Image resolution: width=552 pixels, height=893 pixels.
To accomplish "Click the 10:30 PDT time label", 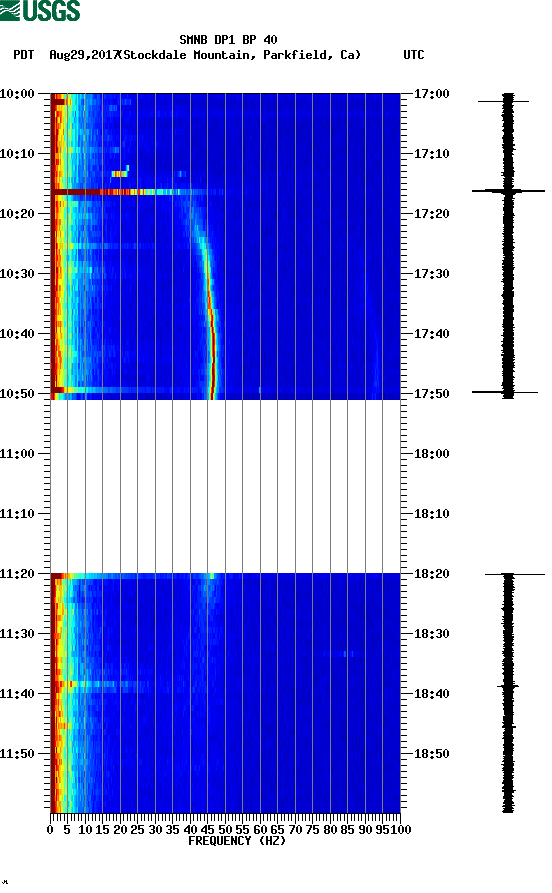I will pos(17,273).
